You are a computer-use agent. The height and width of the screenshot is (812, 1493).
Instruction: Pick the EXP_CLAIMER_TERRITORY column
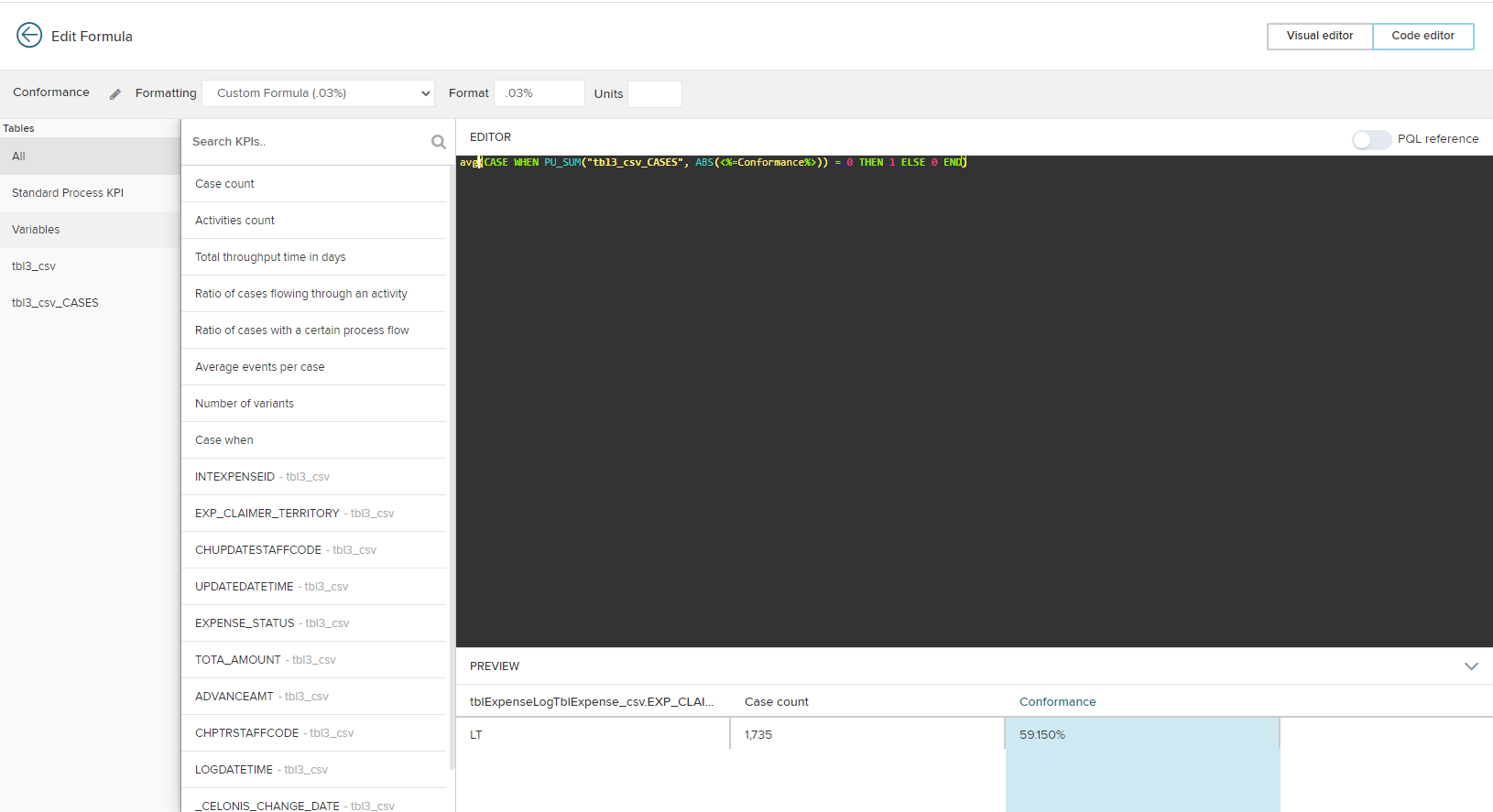[x=314, y=514]
